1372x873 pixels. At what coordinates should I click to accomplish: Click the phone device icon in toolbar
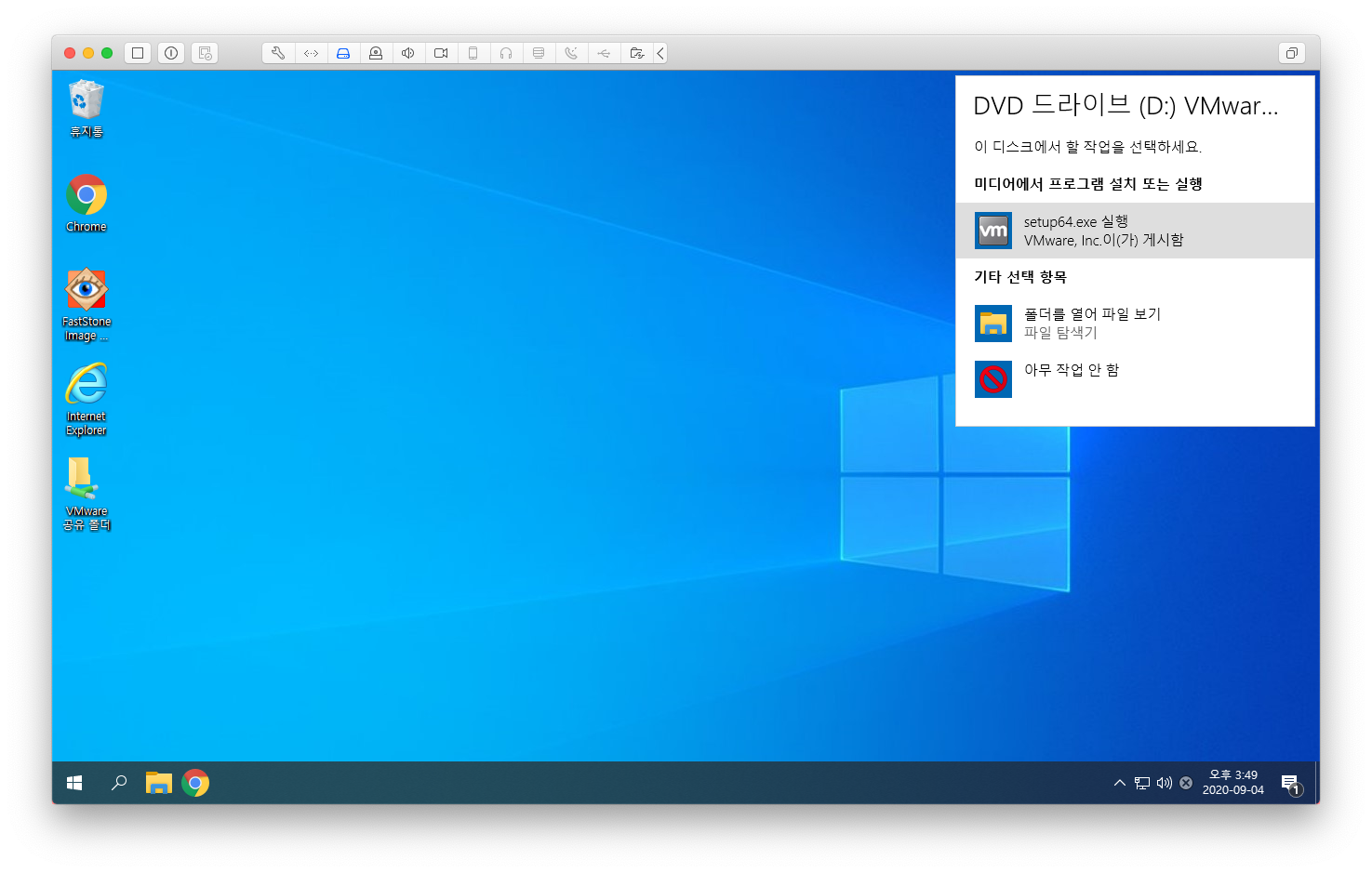473,53
